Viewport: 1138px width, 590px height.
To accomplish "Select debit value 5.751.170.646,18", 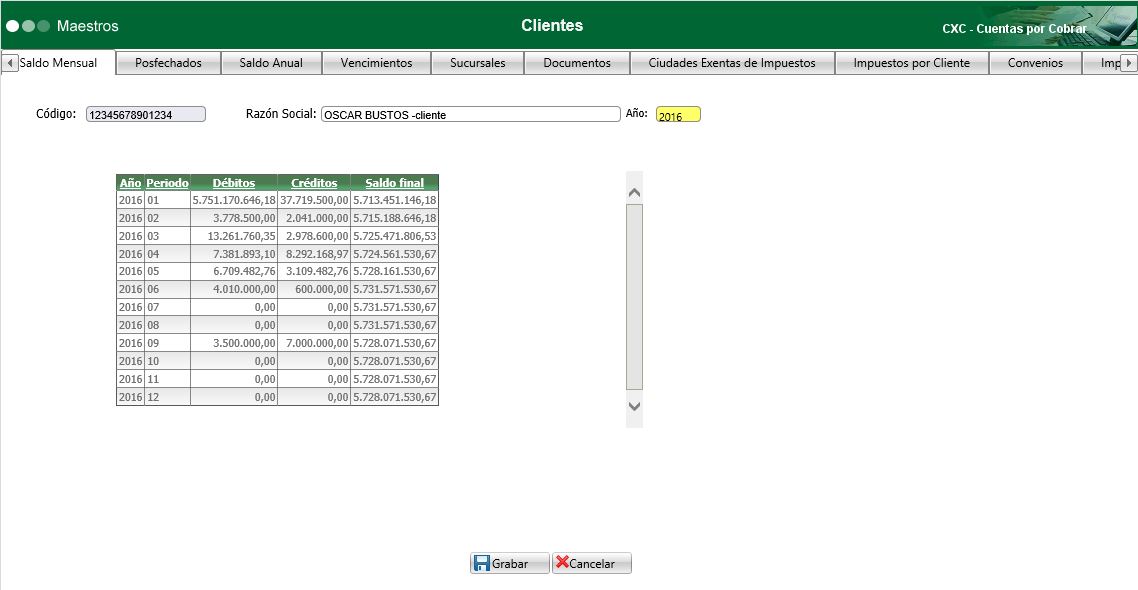I will click(234, 200).
